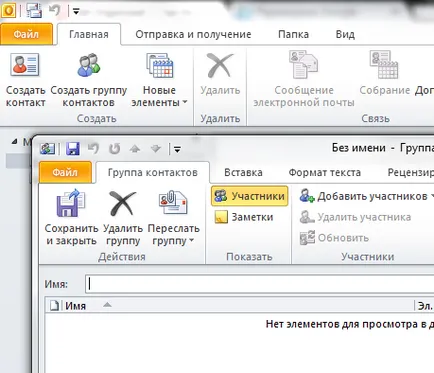
Task: Click Redo arrow in the group window toolbar
Action: tap(114, 148)
